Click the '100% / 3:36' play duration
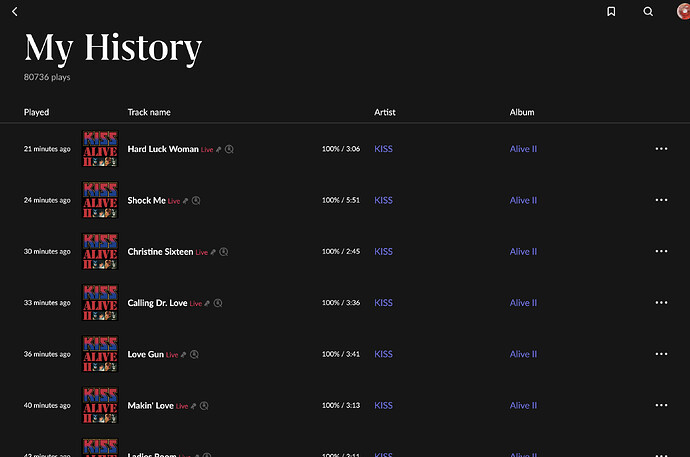Viewport: 690px width, 457px height. point(341,303)
